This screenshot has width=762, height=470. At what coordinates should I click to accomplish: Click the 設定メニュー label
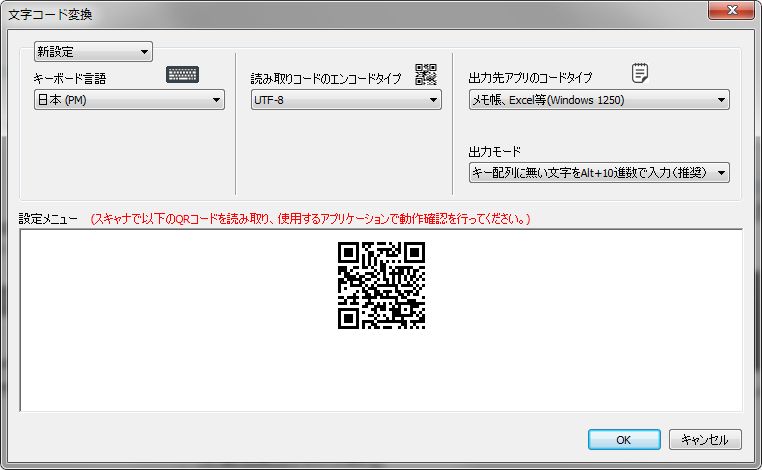coord(48,218)
